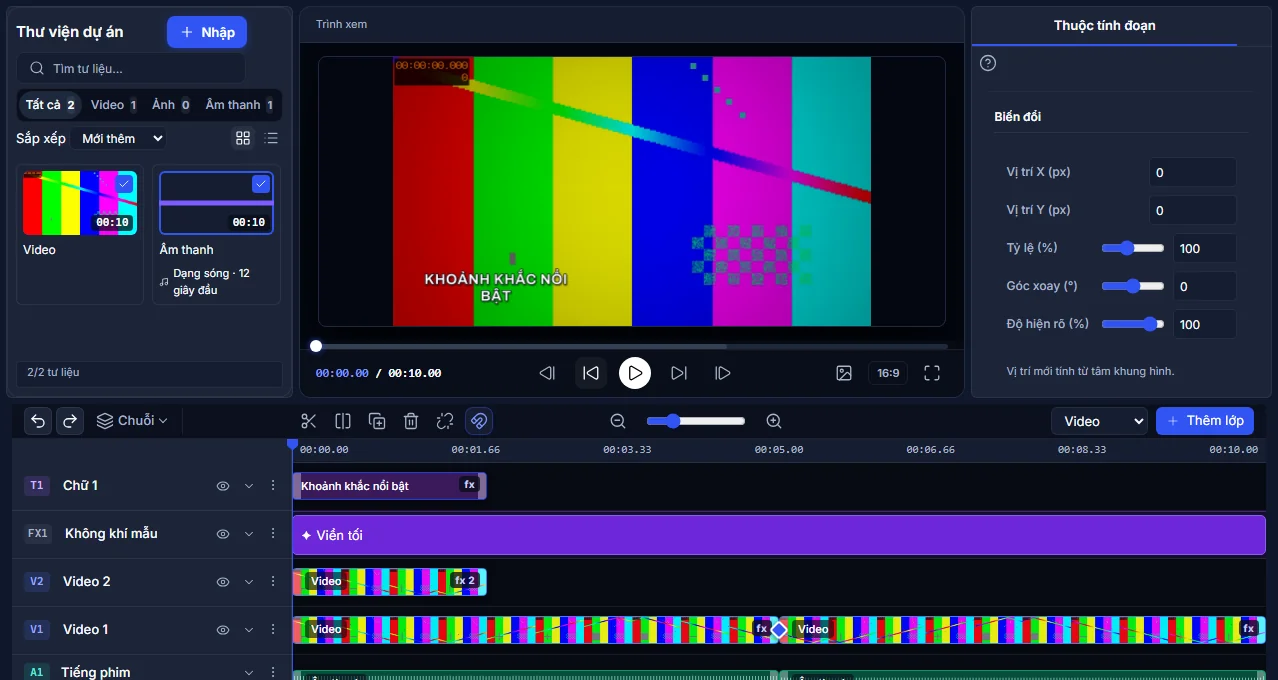Click the trash delete icon in timeline toolbar
1278x680 pixels.
(x=411, y=421)
